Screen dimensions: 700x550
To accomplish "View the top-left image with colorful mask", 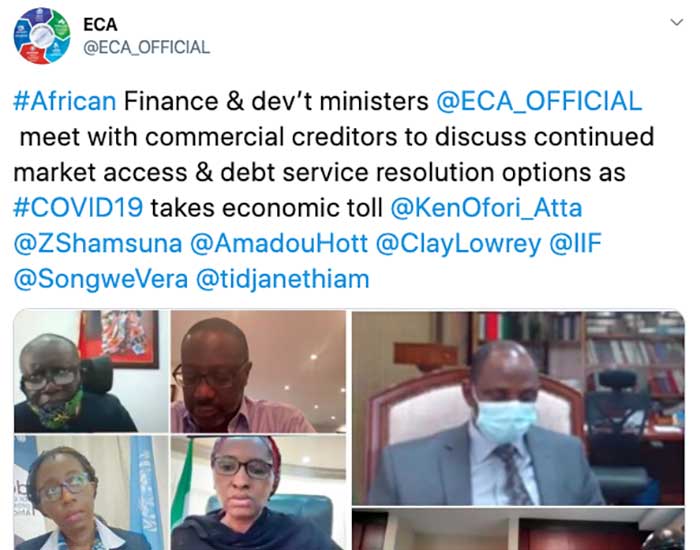I will click(91, 371).
